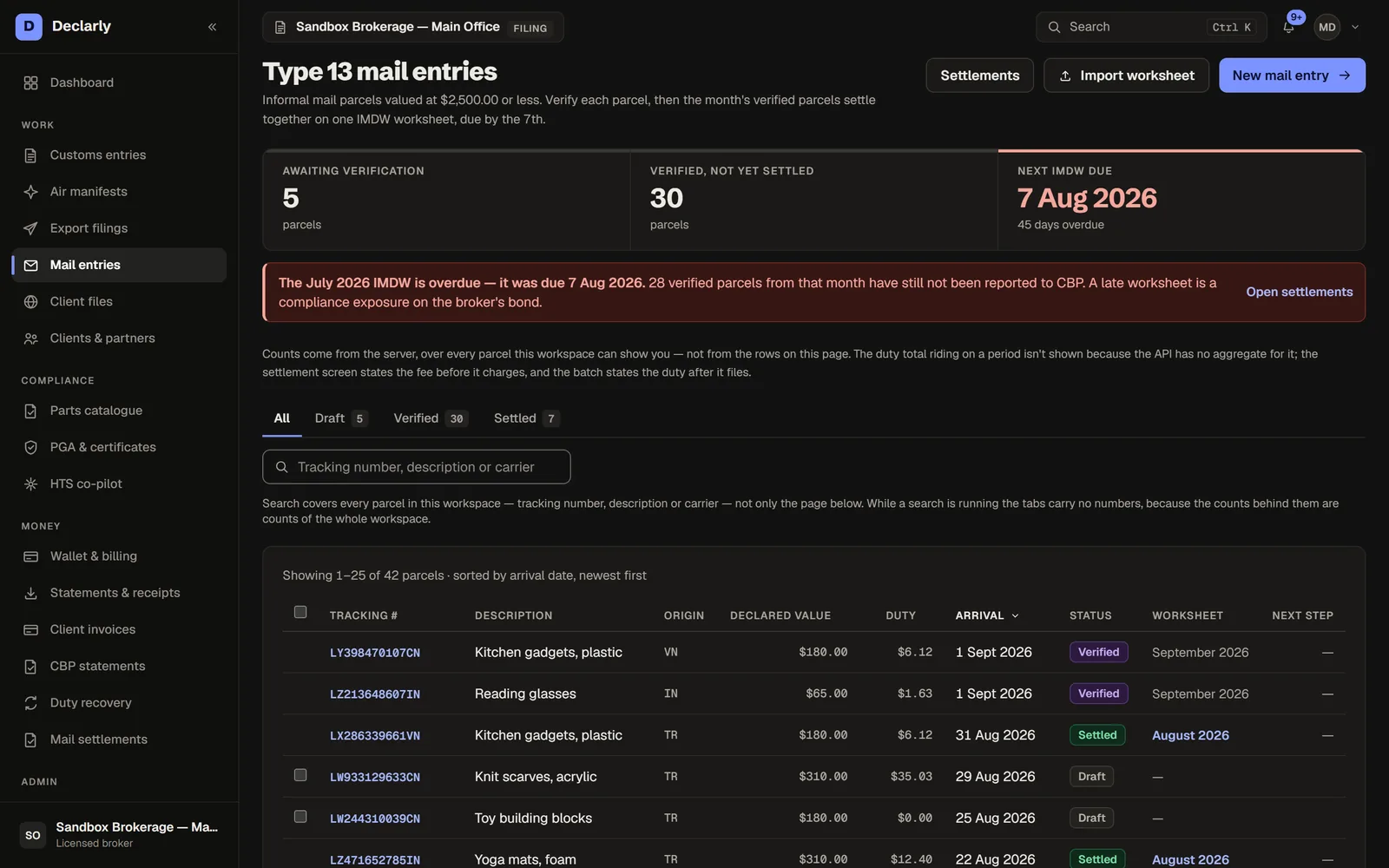Screen dimensions: 1389x868
Task: Open the Sandbox Brokerage — Main Office workspace switcher
Action: tap(413, 27)
